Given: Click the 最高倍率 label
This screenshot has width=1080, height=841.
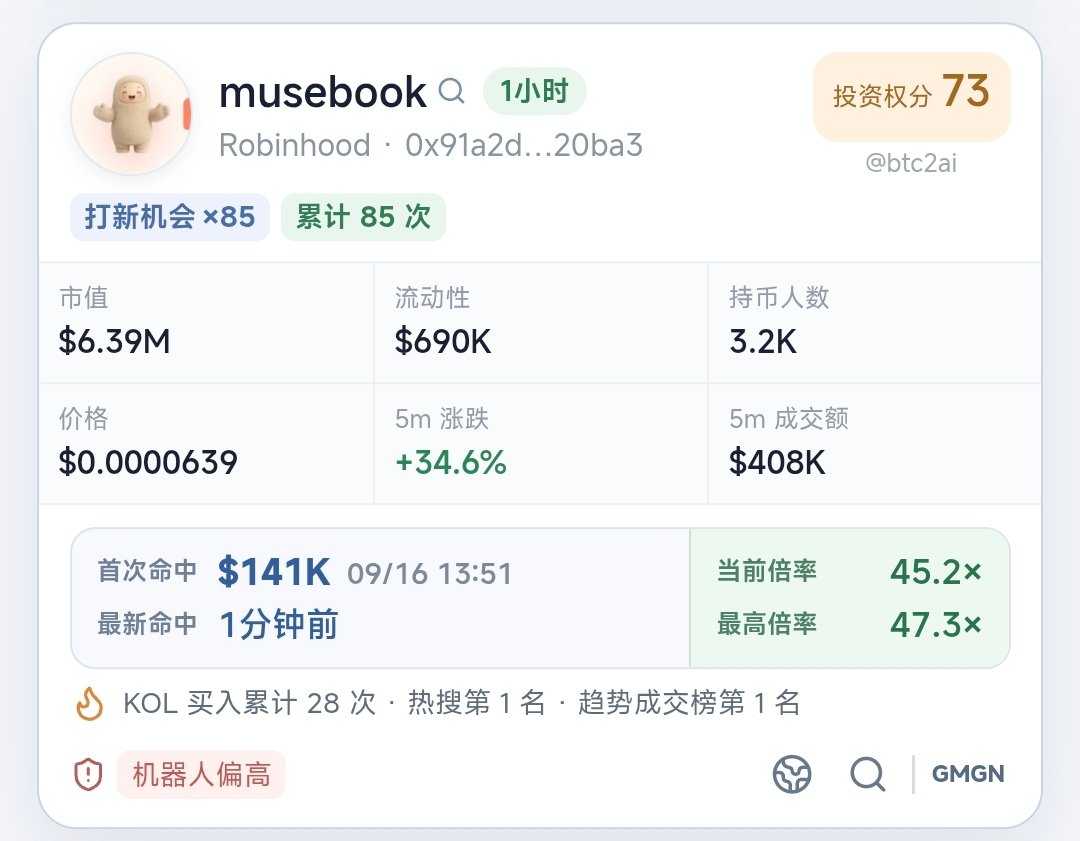Looking at the screenshot, I should (x=767, y=624).
